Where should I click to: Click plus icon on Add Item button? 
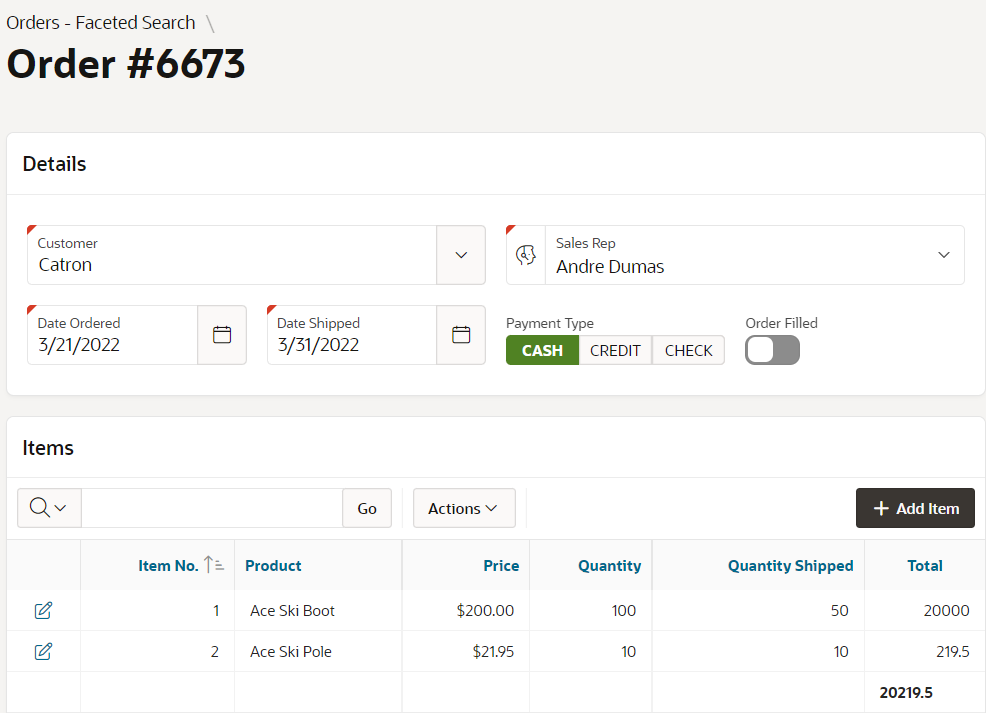[x=882, y=508]
